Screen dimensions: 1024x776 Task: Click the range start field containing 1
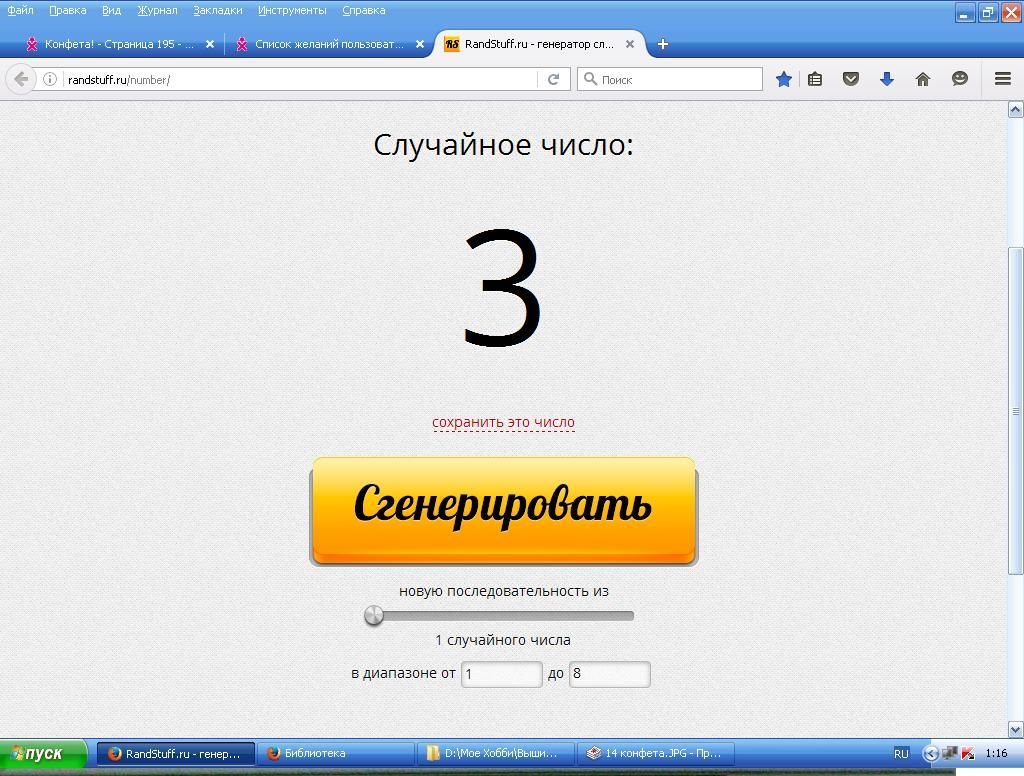(501, 674)
